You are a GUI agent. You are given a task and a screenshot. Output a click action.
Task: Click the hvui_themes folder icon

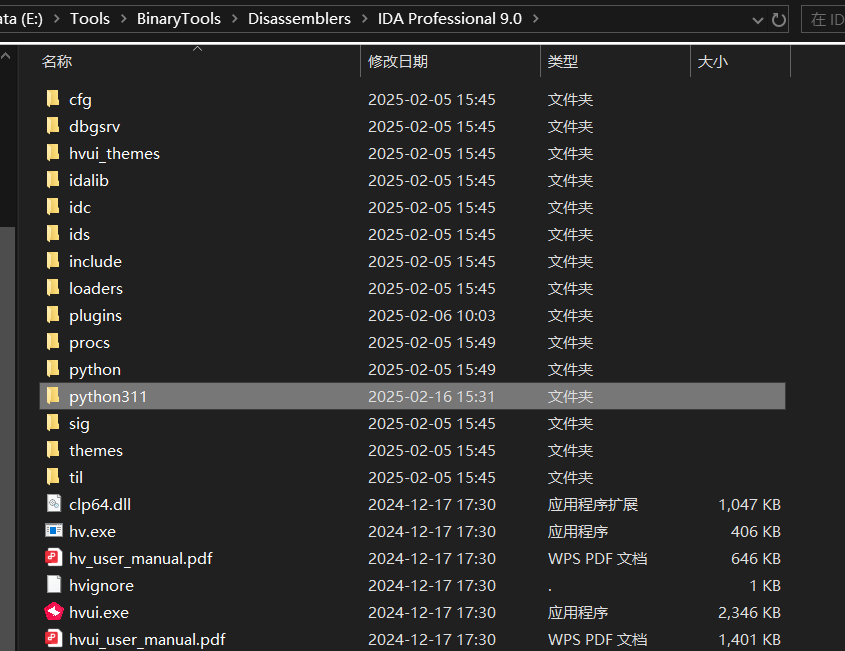[53, 153]
